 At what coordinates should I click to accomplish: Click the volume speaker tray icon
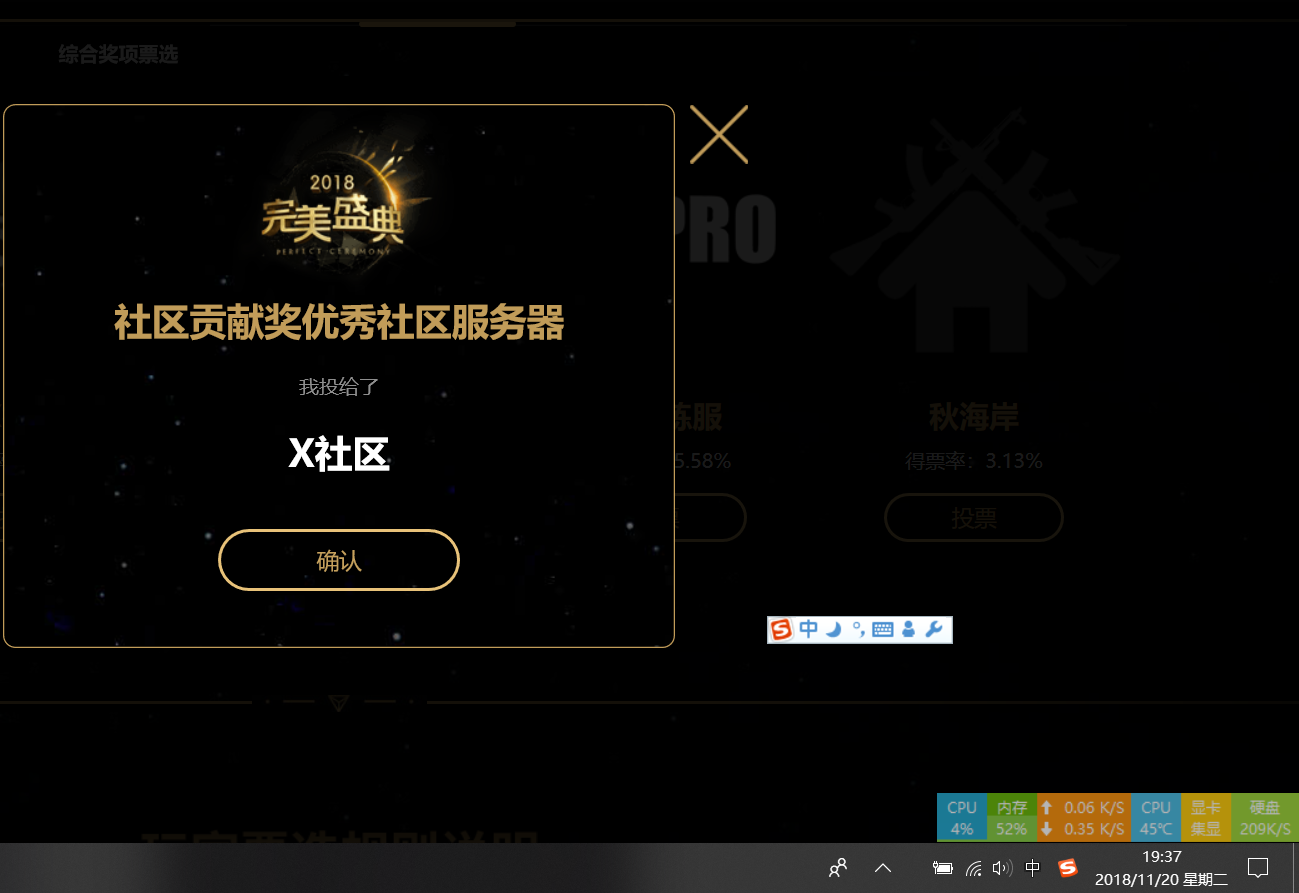coord(1002,868)
